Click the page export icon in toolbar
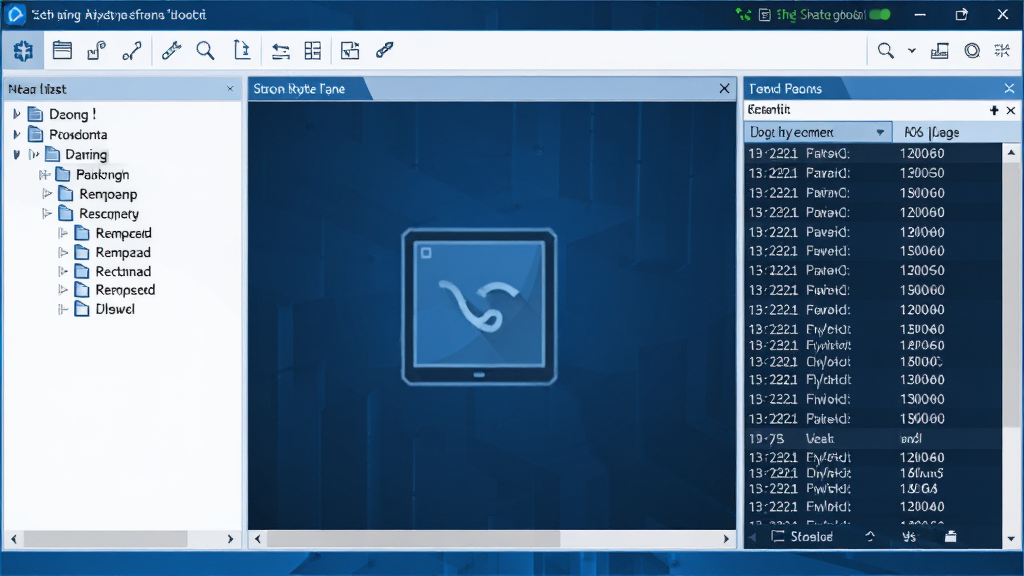This screenshot has width=1024, height=576. tap(242, 50)
